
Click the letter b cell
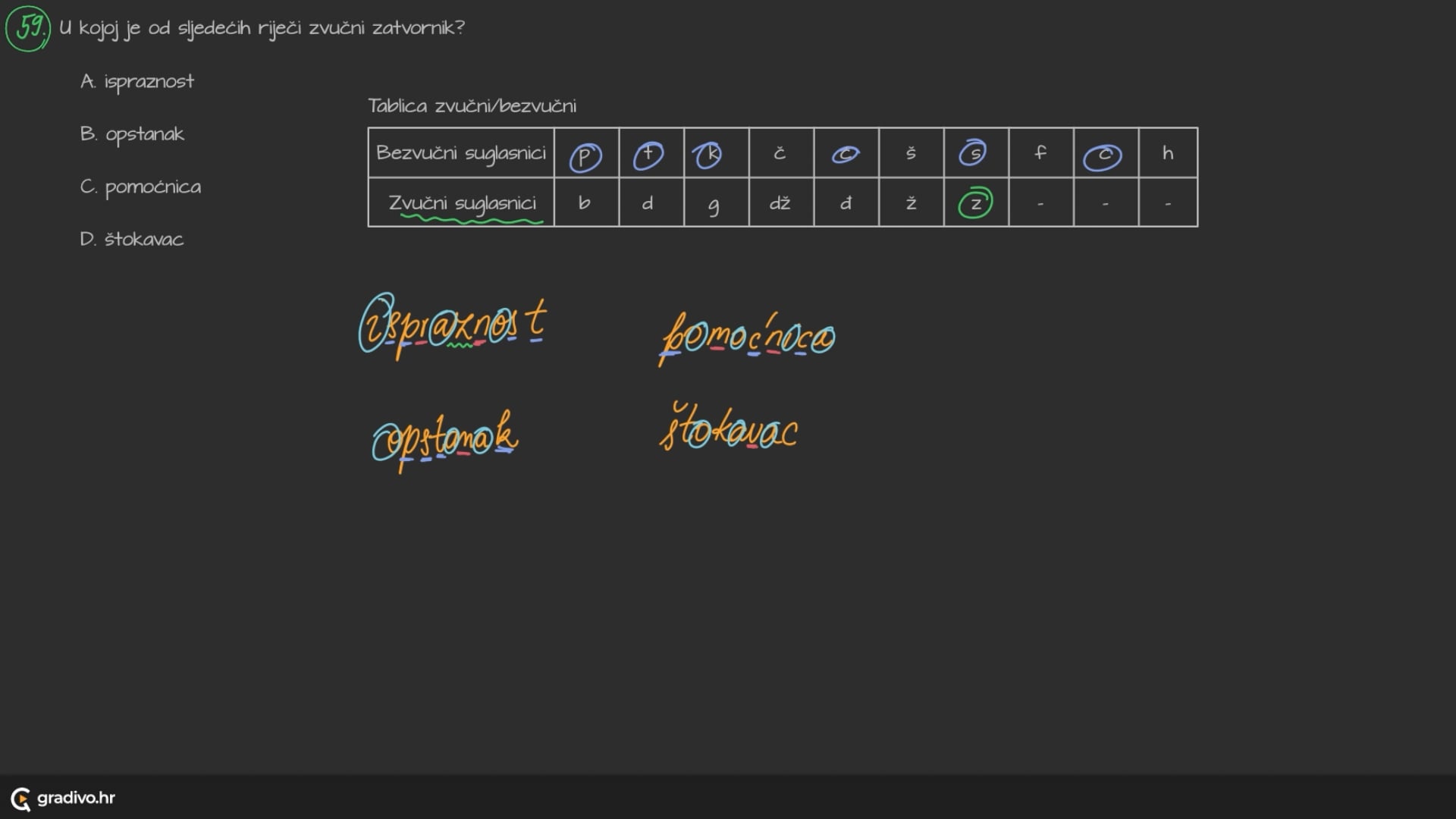click(x=586, y=202)
